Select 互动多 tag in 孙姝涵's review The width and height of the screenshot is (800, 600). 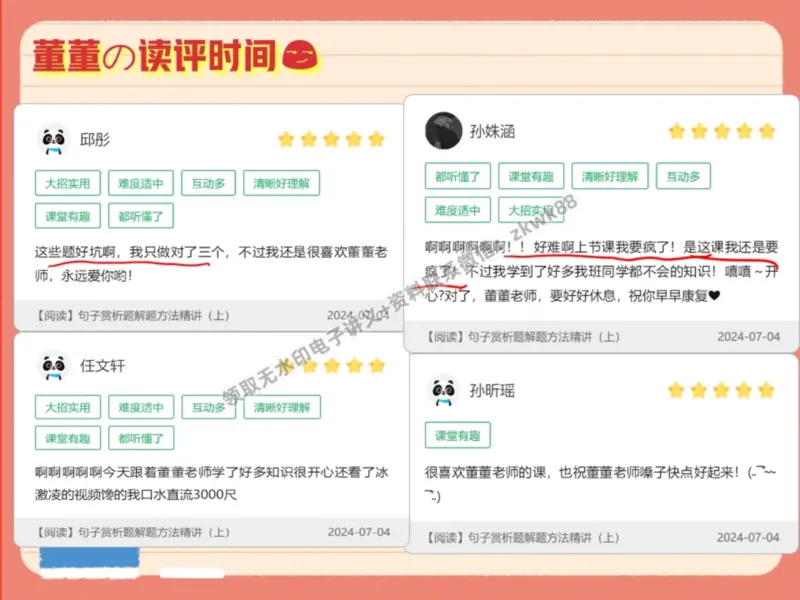(x=683, y=177)
